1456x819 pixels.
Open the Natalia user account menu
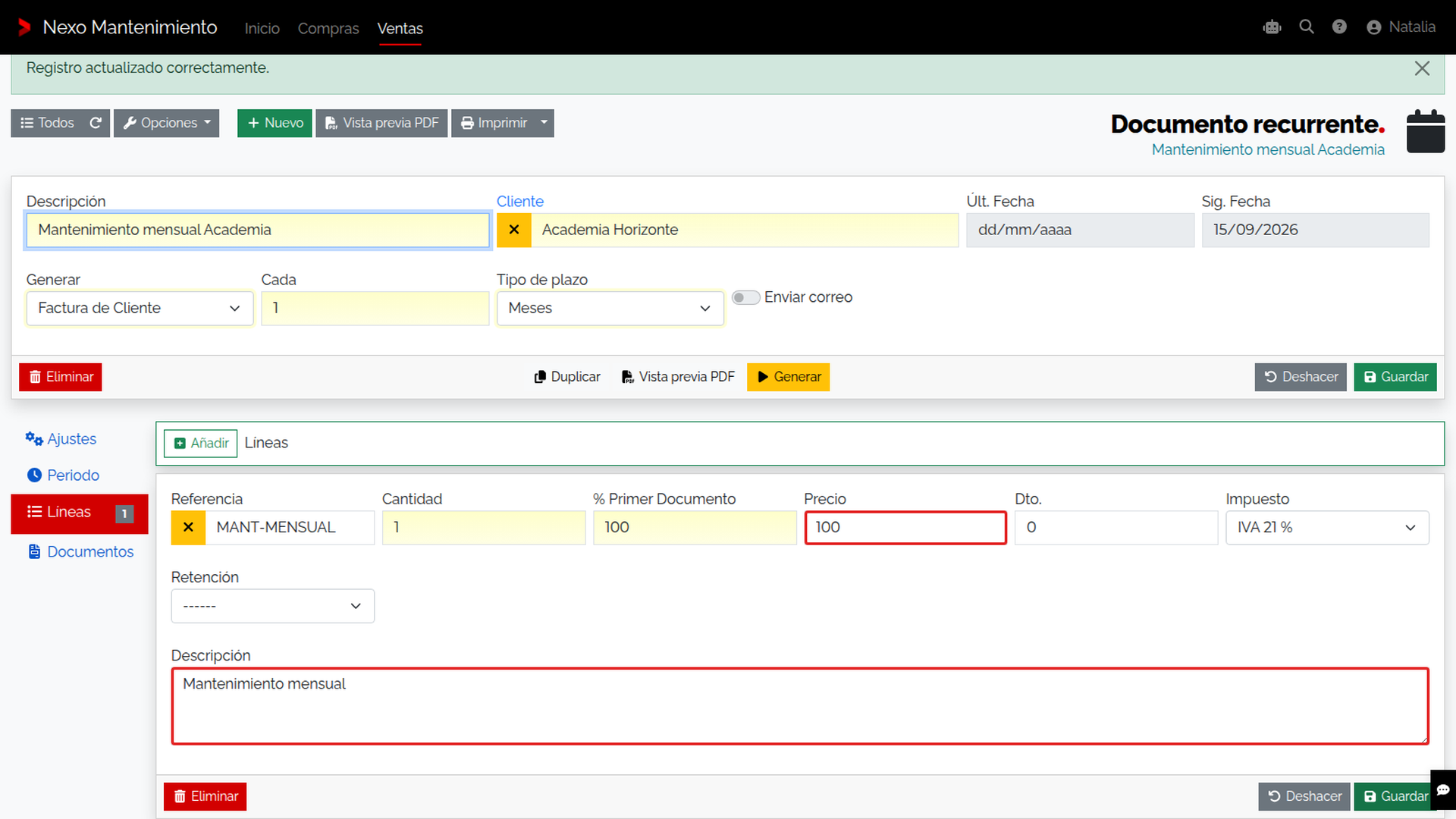point(1401,27)
